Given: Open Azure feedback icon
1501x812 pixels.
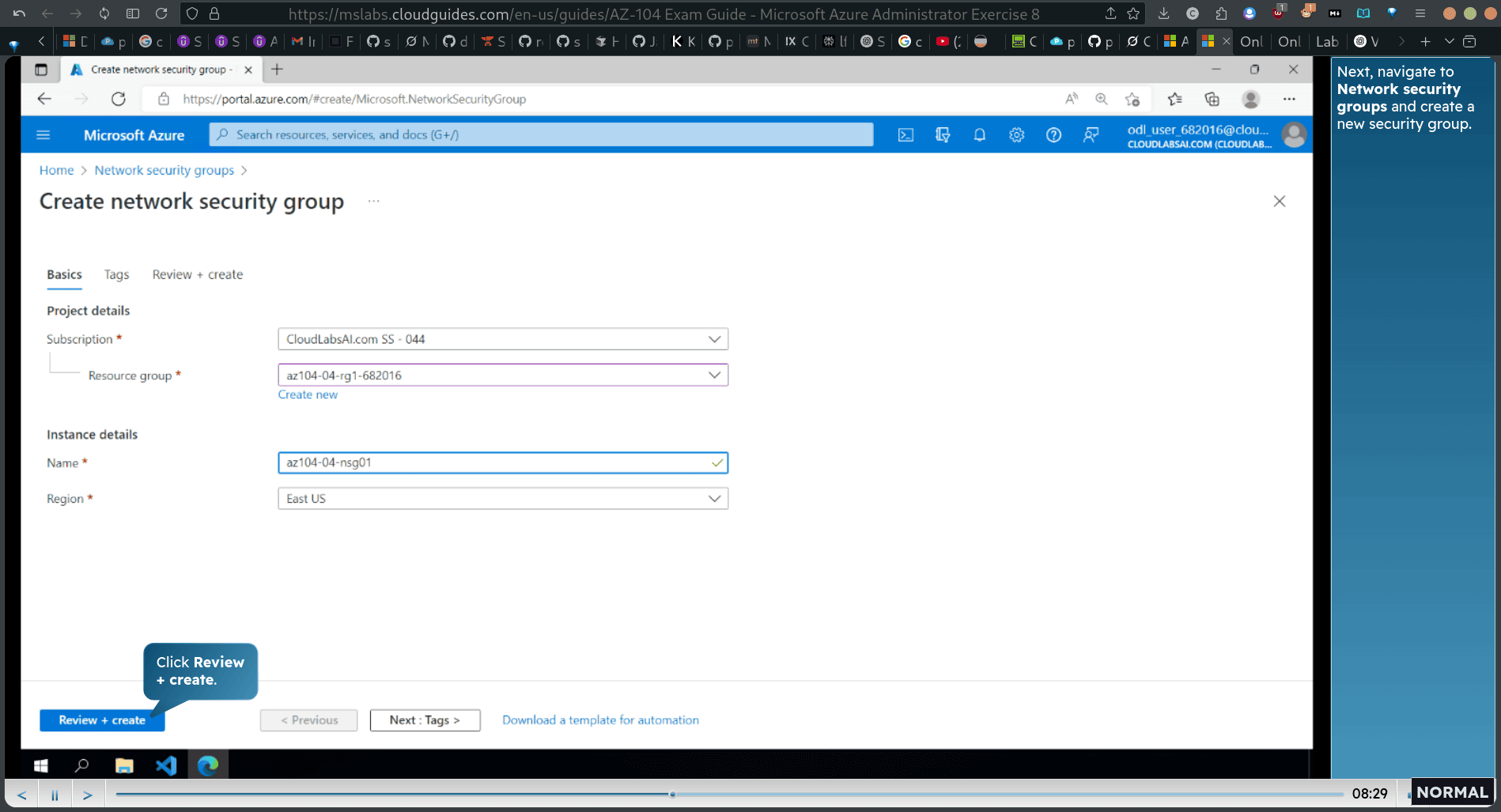Looking at the screenshot, I should pyautogui.click(x=1091, y=135).
